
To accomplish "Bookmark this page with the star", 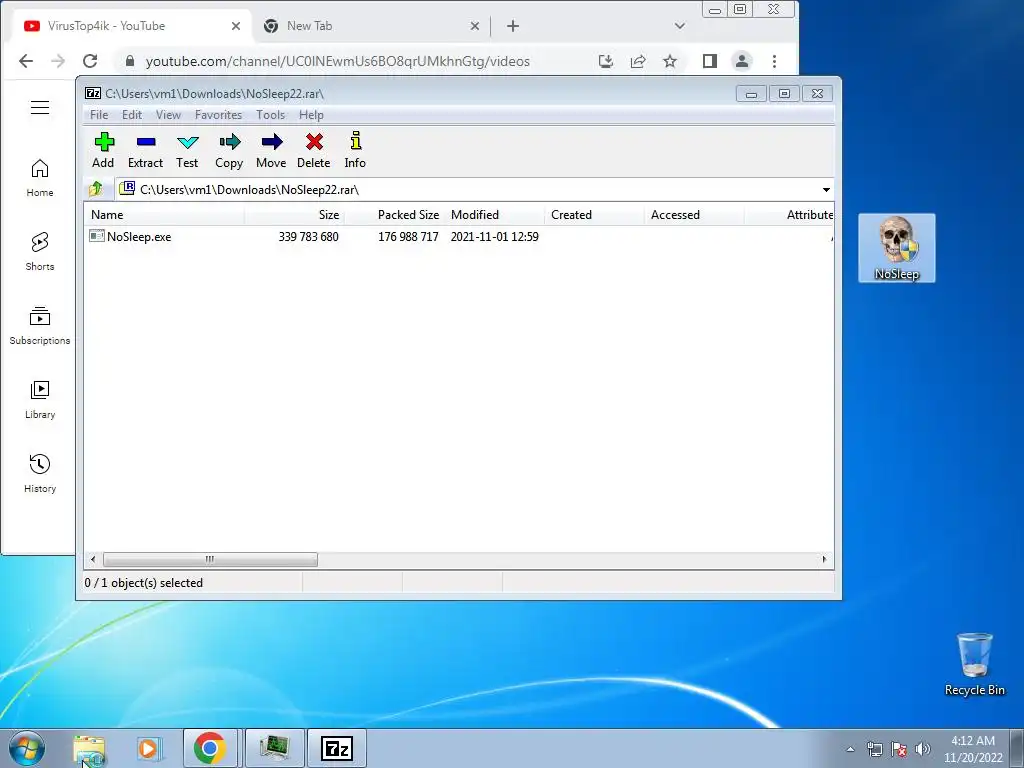I will point(670,61).
